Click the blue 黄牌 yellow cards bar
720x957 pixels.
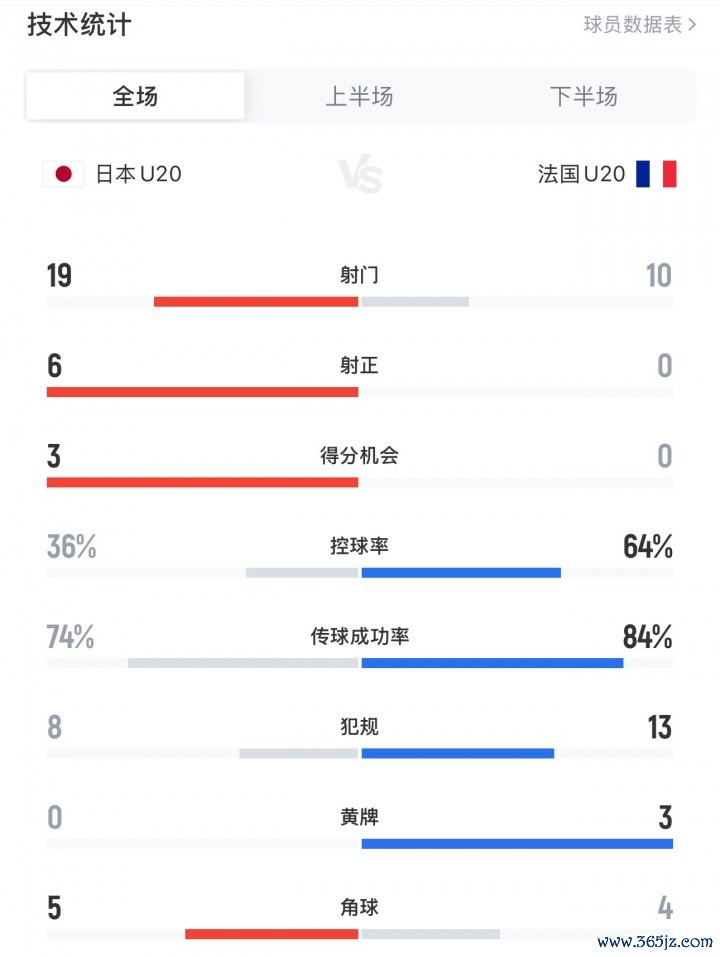click(x=517, y=843)
